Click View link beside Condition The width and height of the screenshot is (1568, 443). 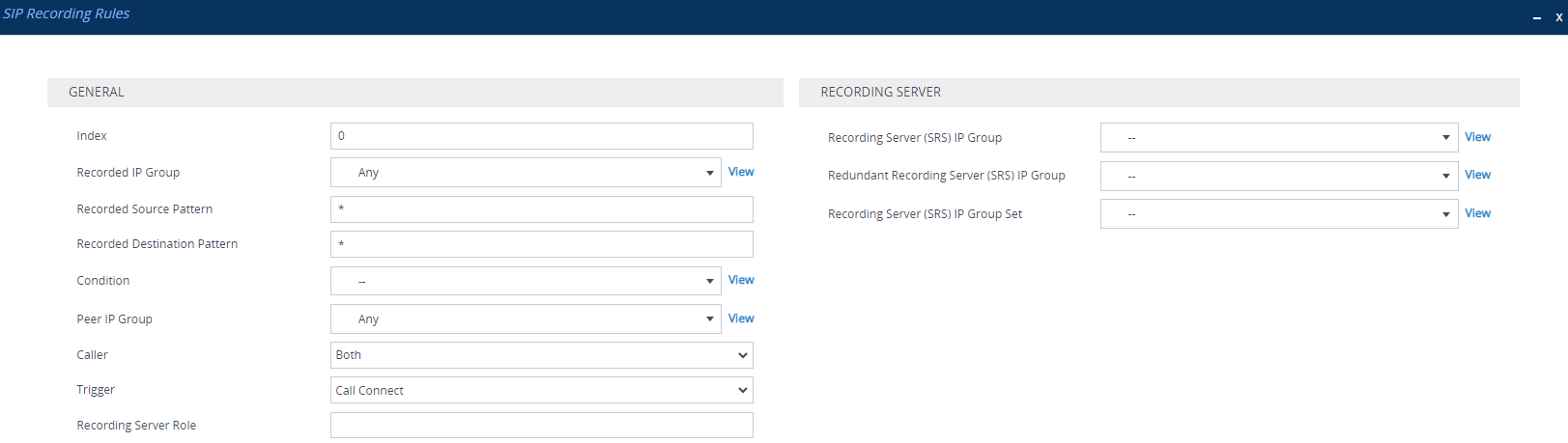pyautogui.click(x=741, y=280)
